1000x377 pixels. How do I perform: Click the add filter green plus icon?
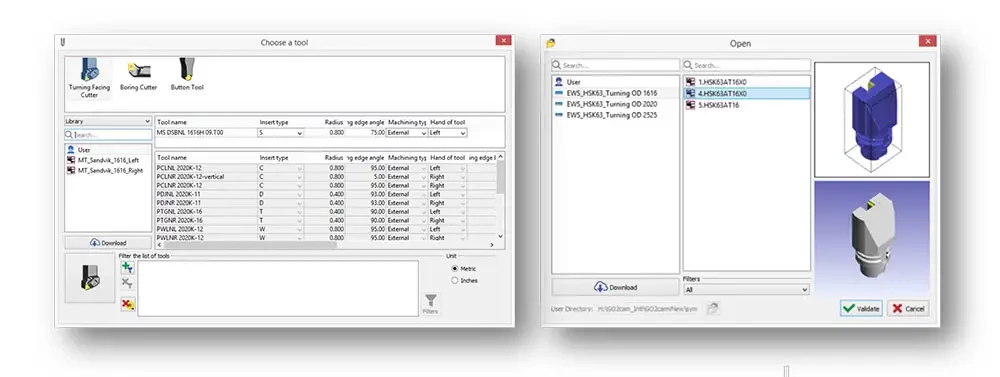(128, 268)
